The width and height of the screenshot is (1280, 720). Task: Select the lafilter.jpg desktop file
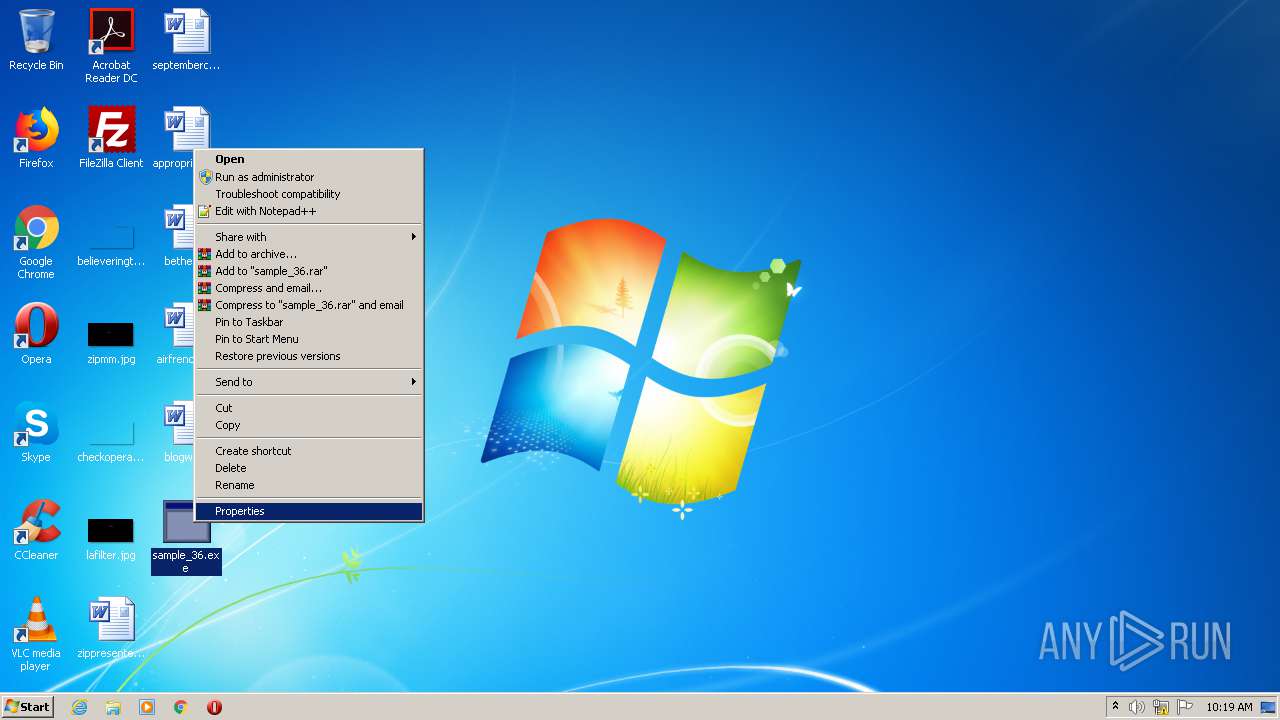tap(111, 540)
